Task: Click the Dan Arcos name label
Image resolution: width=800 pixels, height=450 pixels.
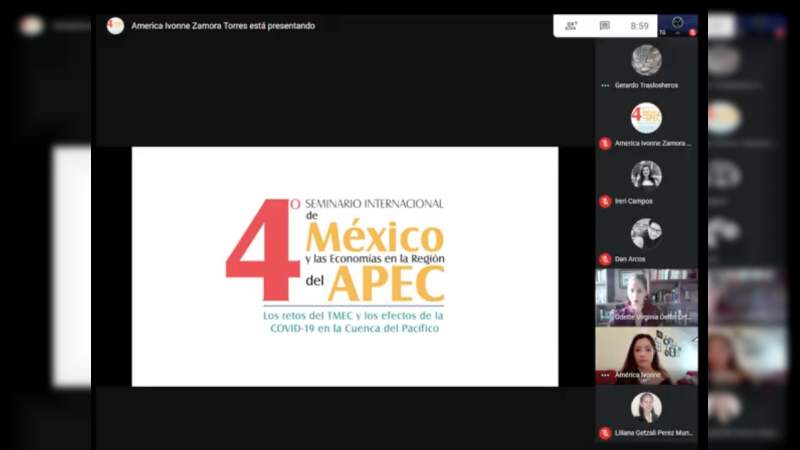Action: 630,259
